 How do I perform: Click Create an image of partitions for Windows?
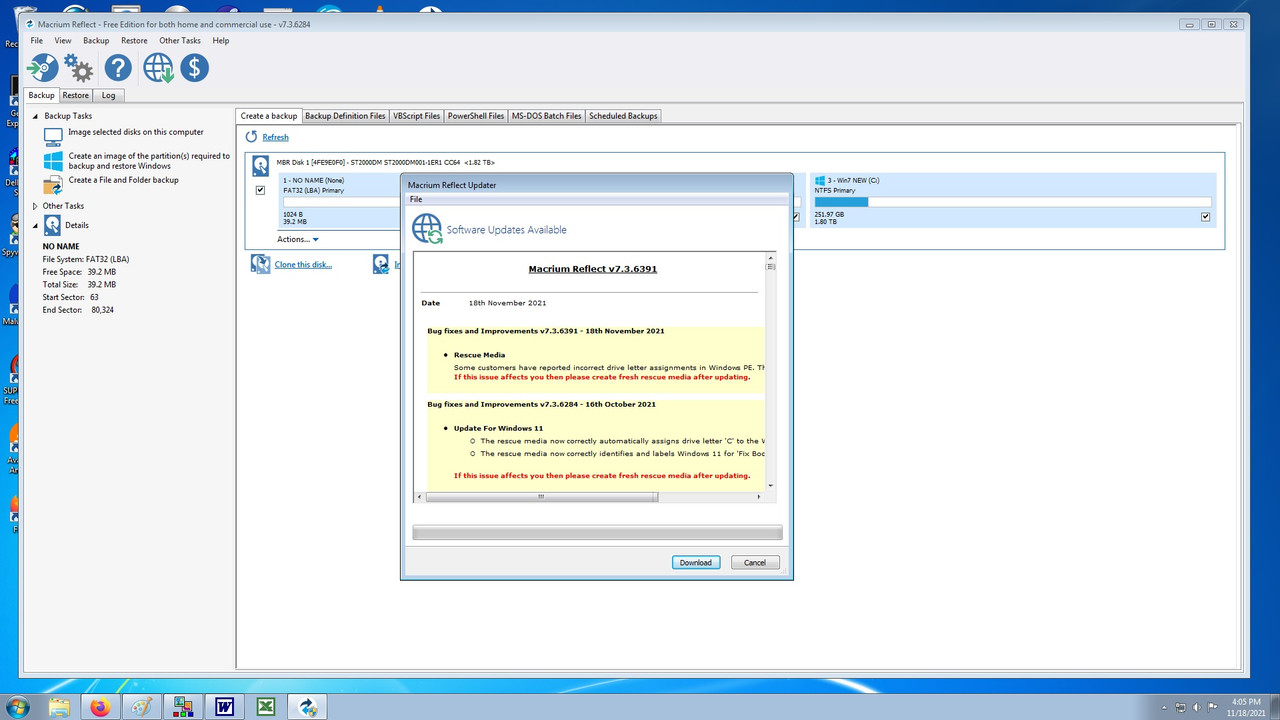[x=149, y=161]
